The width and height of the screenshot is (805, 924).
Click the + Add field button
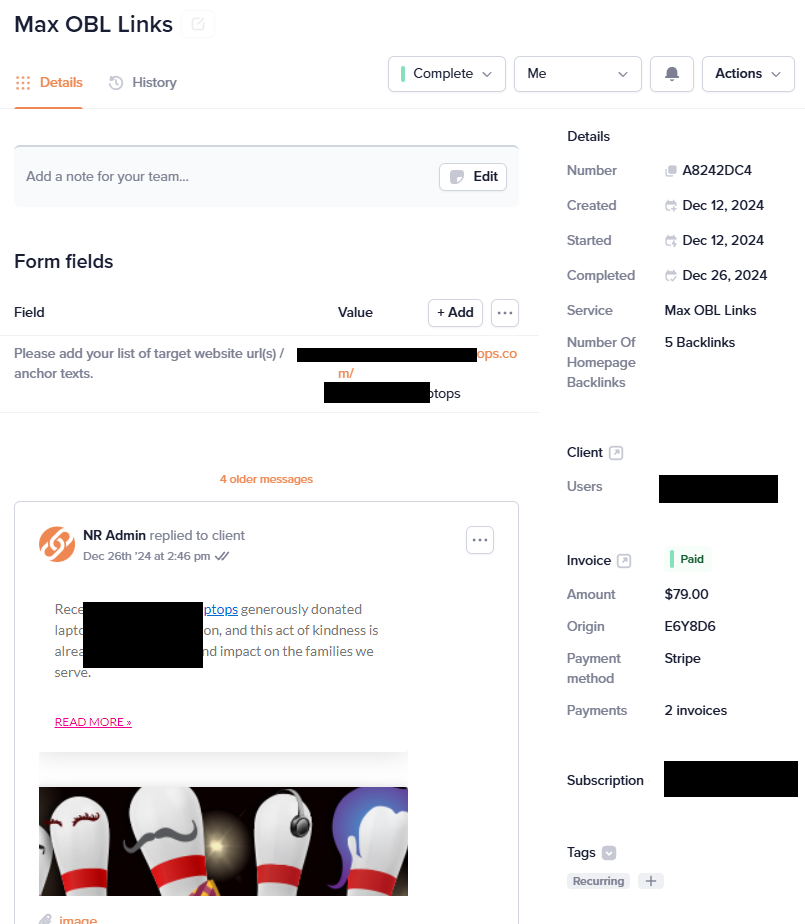[x=455, y=313]
